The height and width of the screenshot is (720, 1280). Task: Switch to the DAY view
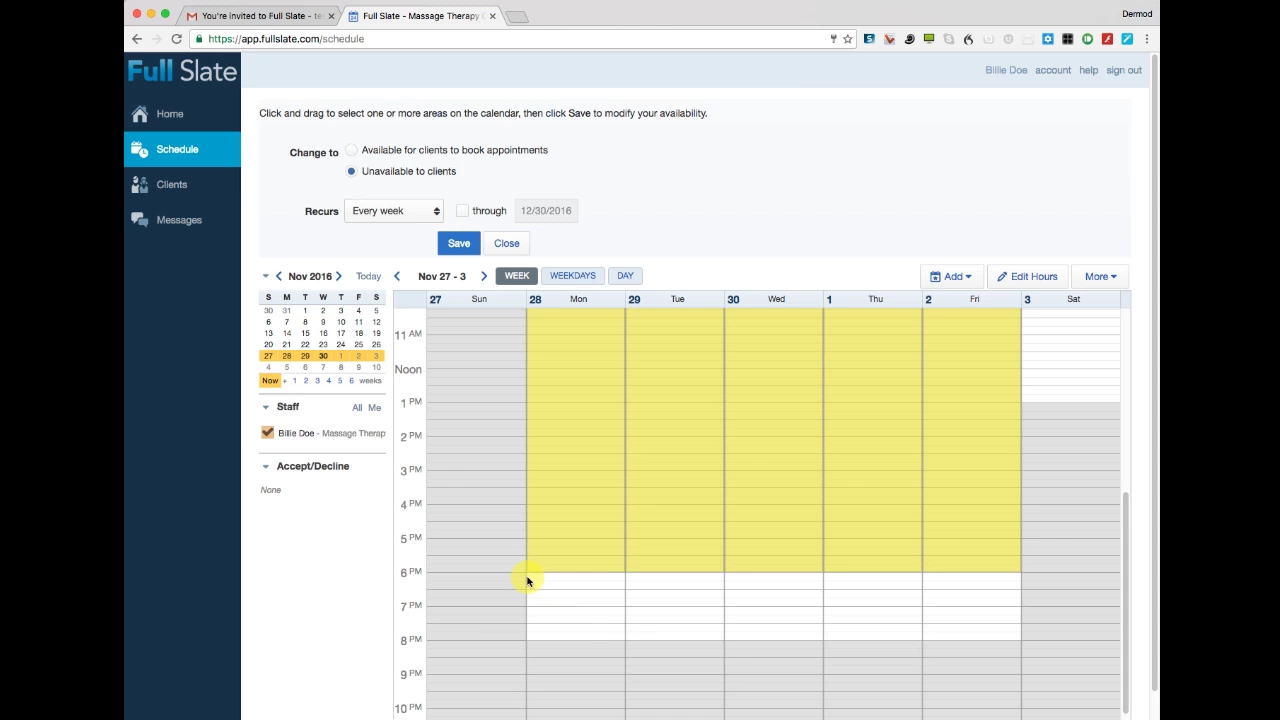coord(625,276)
